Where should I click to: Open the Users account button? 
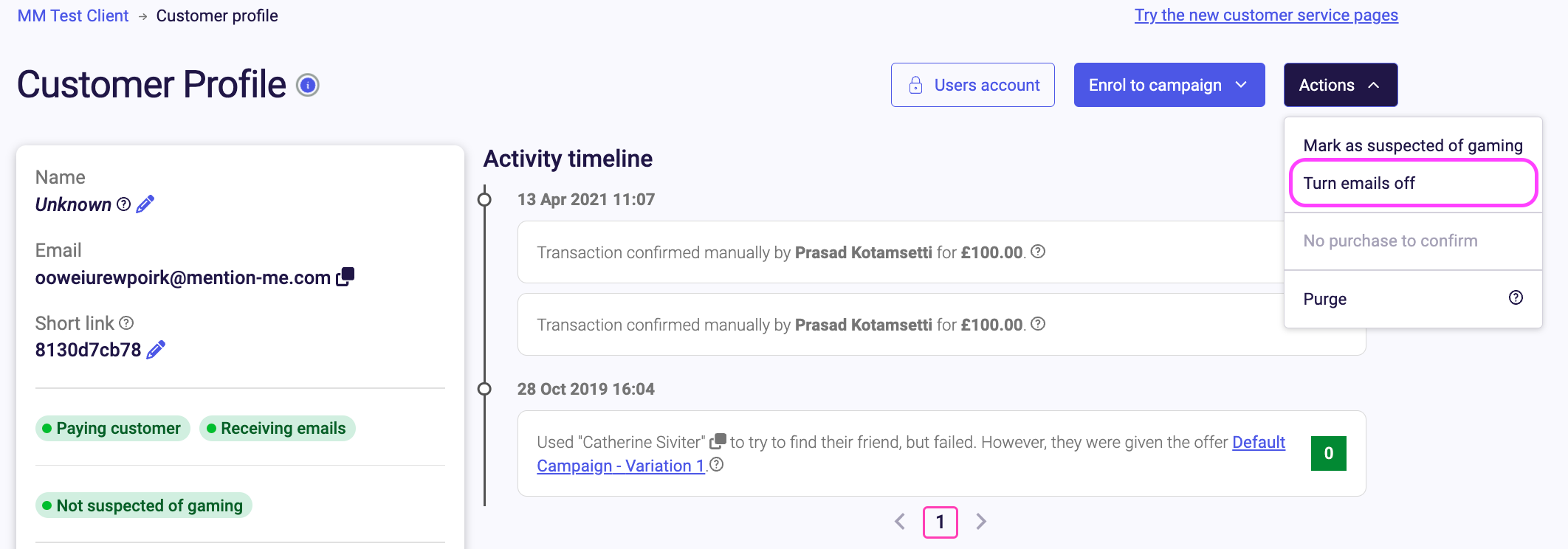click(x=973, y=85)
